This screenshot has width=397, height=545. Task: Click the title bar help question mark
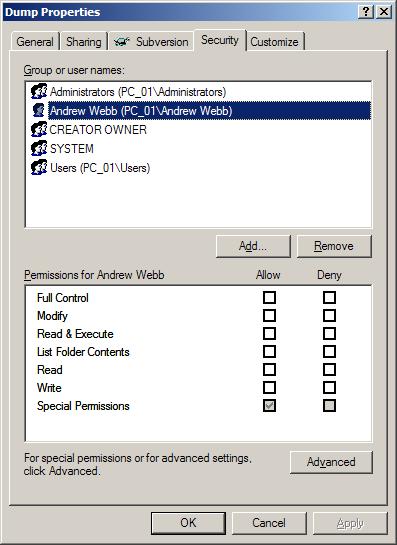coord(365,12)
